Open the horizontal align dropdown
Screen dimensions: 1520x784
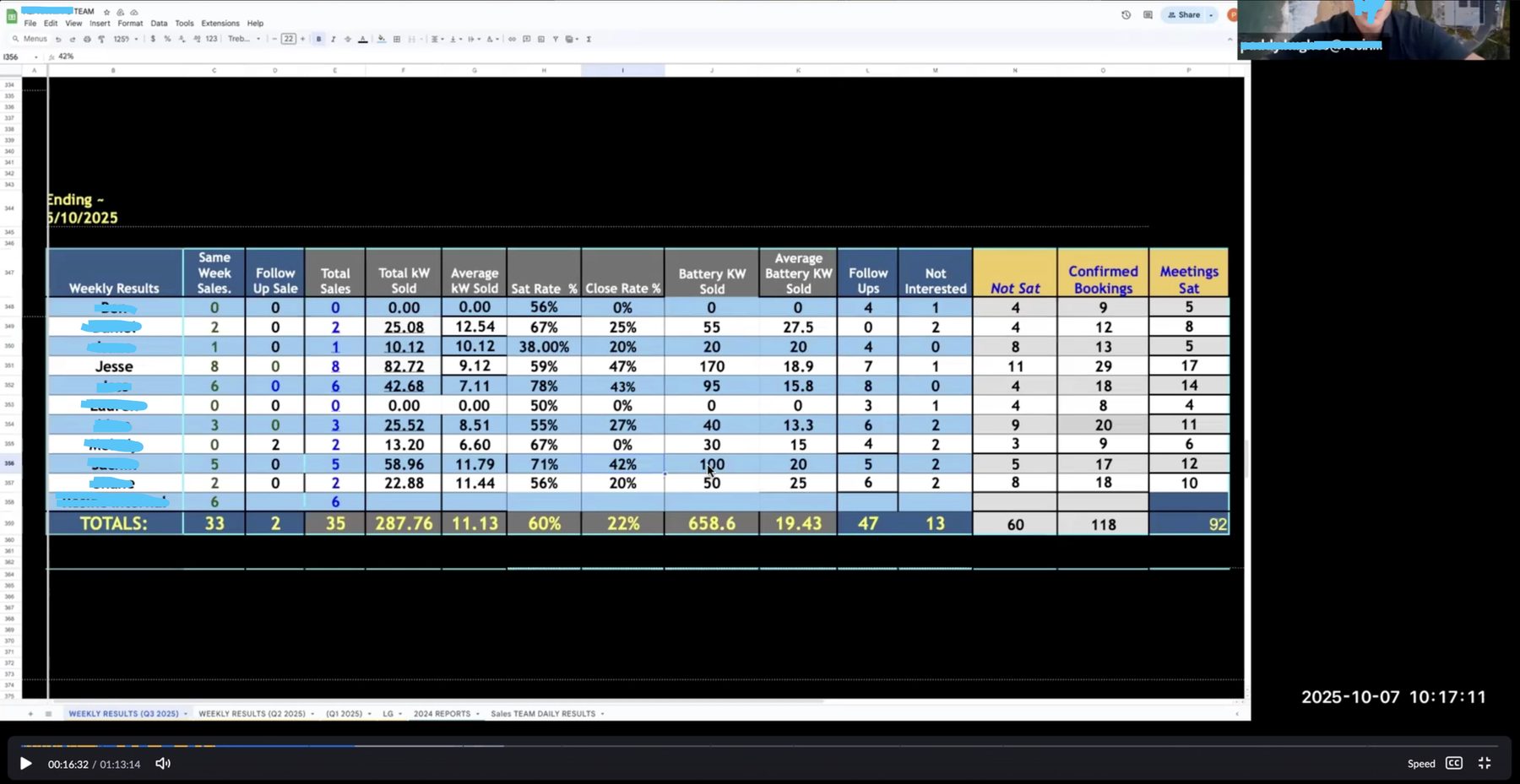(x=437, y=39)
